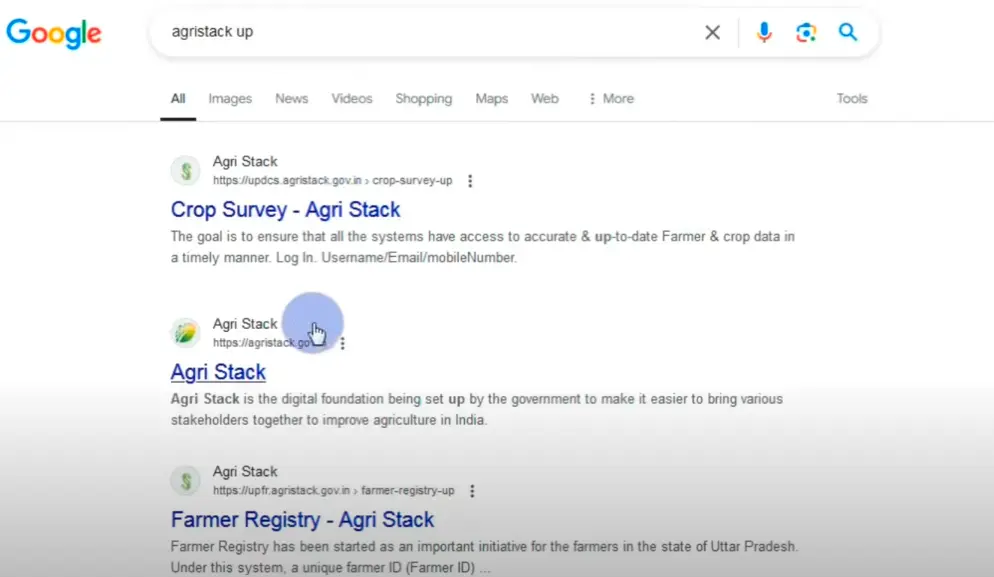
Task: Expand the More search categories menu
Action: [611, 98]
